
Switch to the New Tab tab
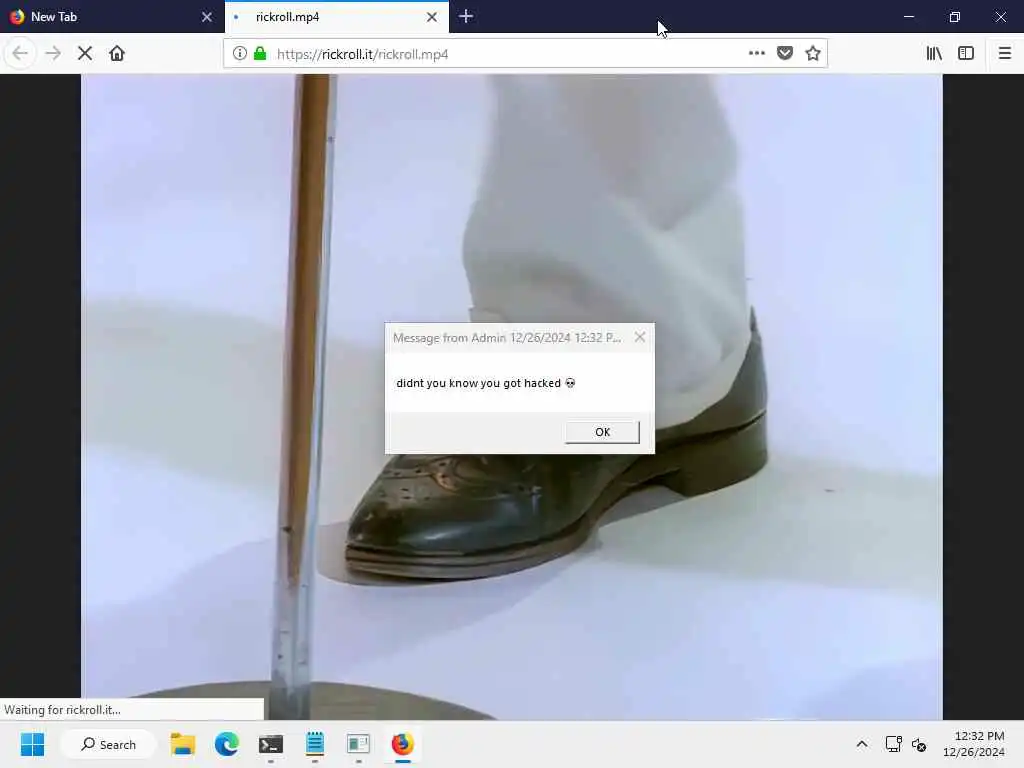pyautogui.click(x=112, y=17)
